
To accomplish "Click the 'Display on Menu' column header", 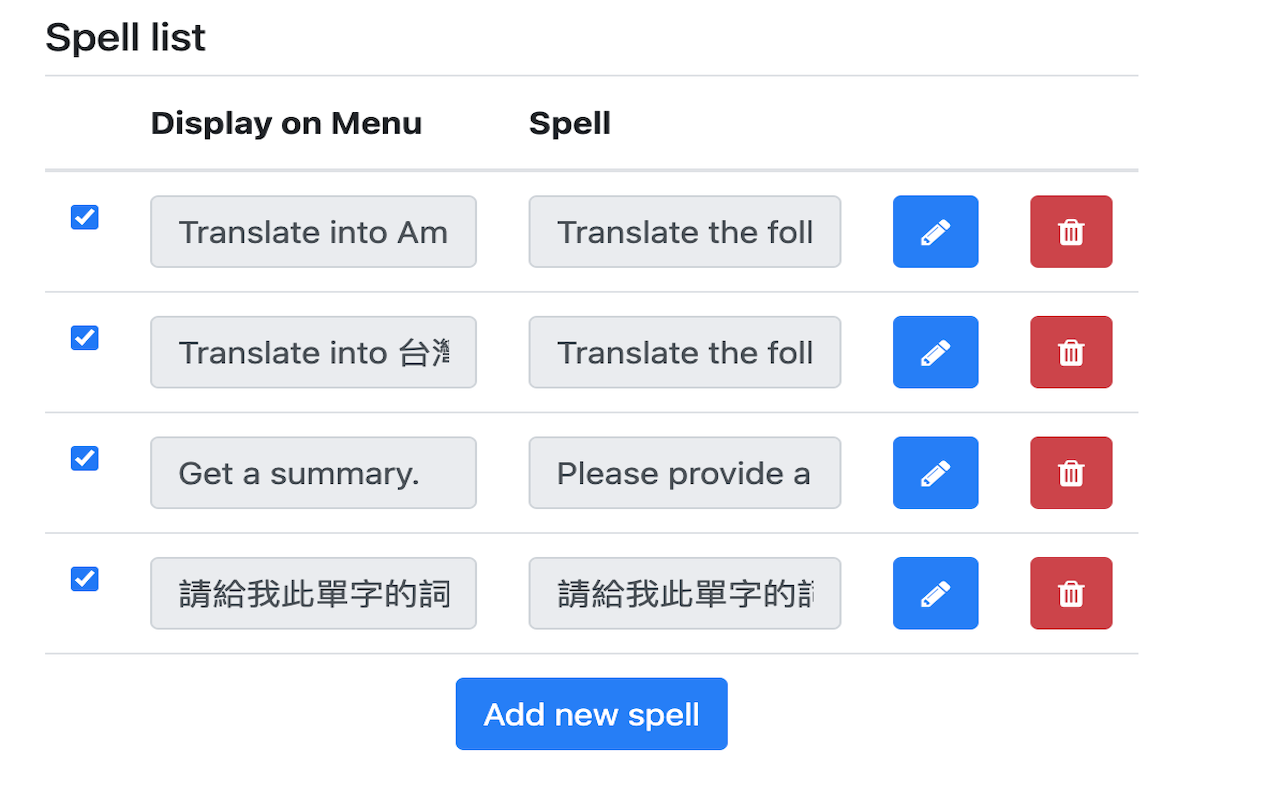I will pos(286,123).
